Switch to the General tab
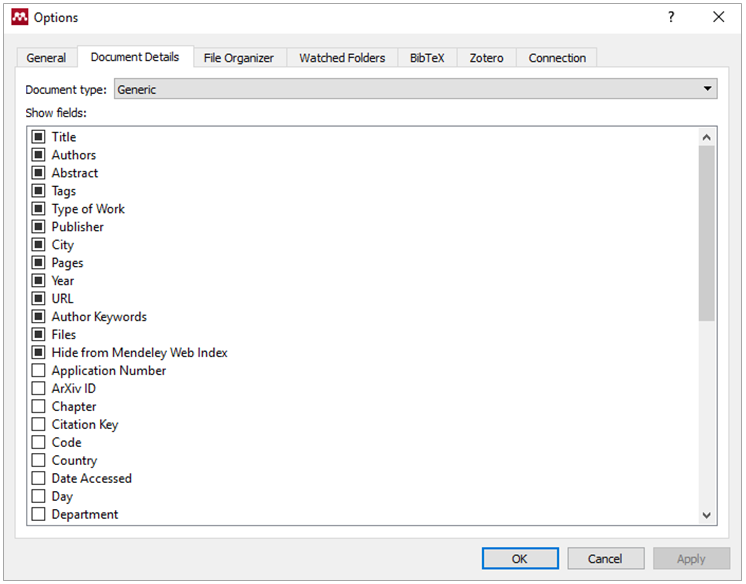746x584 pixels. (46, 58)
